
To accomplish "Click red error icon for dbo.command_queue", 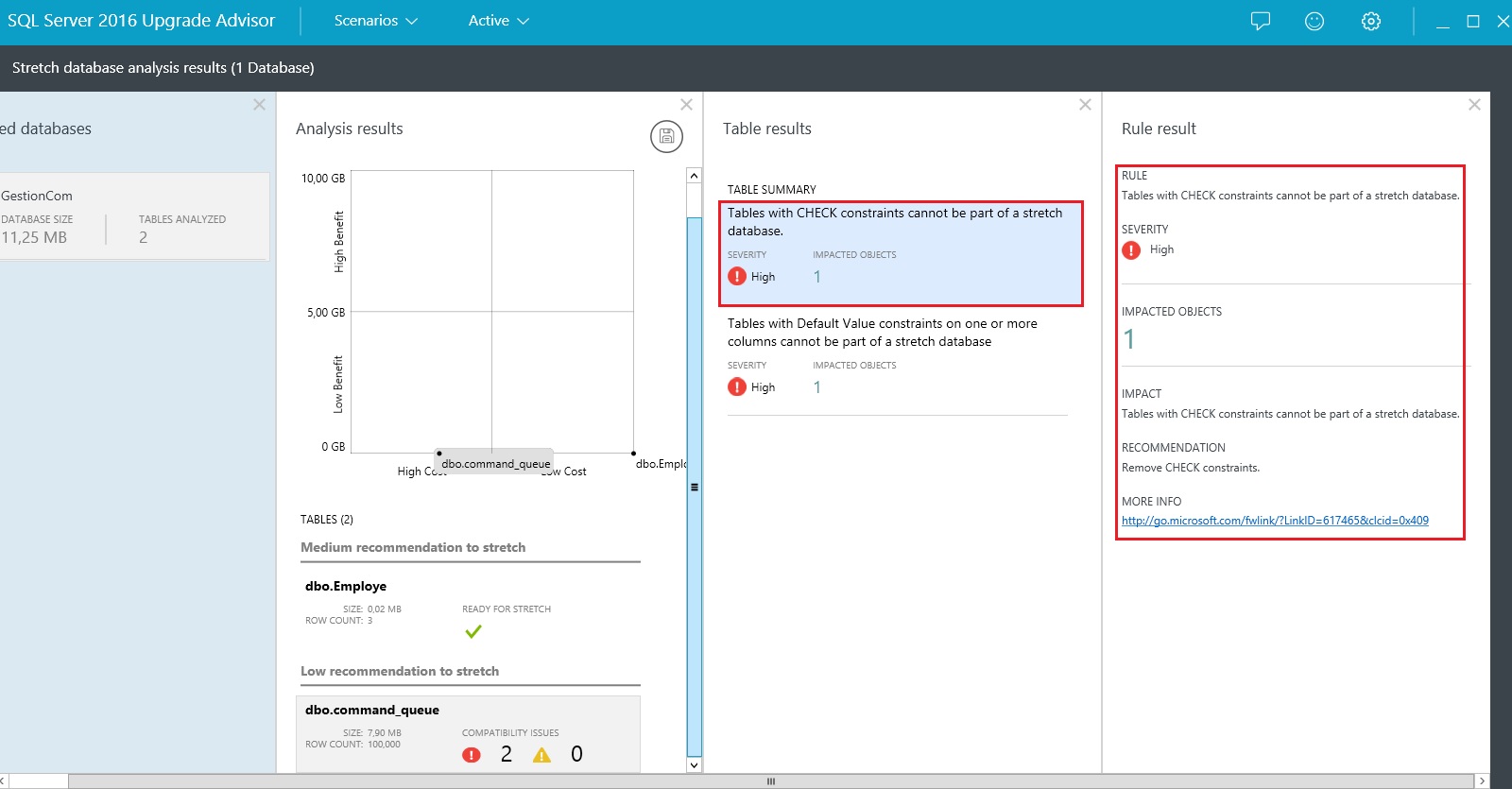I will coord(472,755).
